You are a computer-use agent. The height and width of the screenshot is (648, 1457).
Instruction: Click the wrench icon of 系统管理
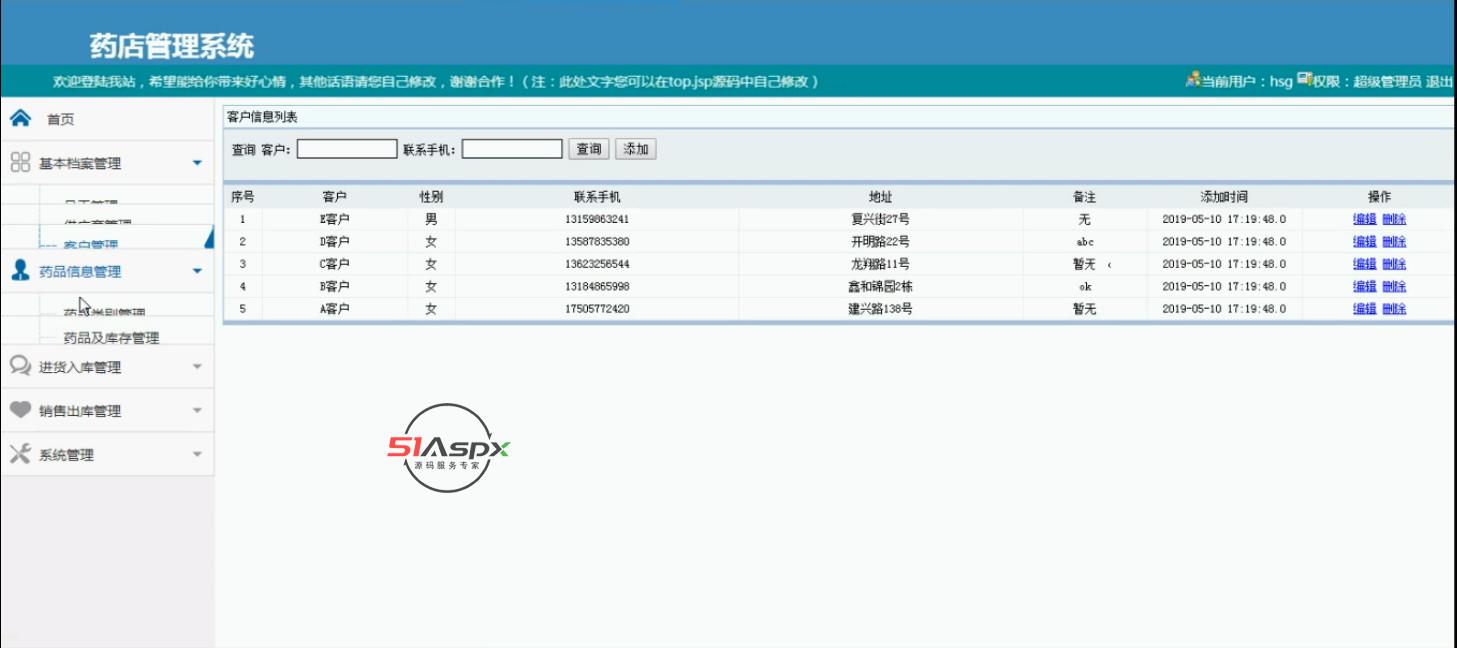(19, 454)
